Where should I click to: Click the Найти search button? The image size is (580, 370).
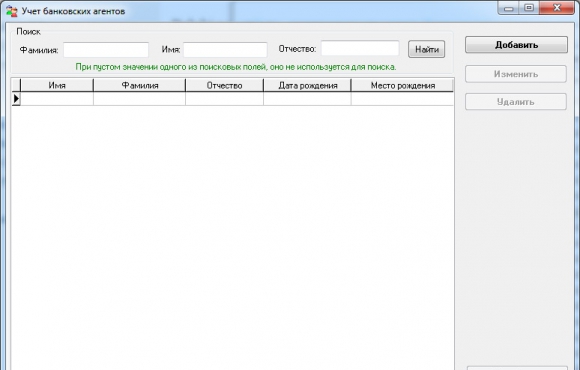click(426, 49)
